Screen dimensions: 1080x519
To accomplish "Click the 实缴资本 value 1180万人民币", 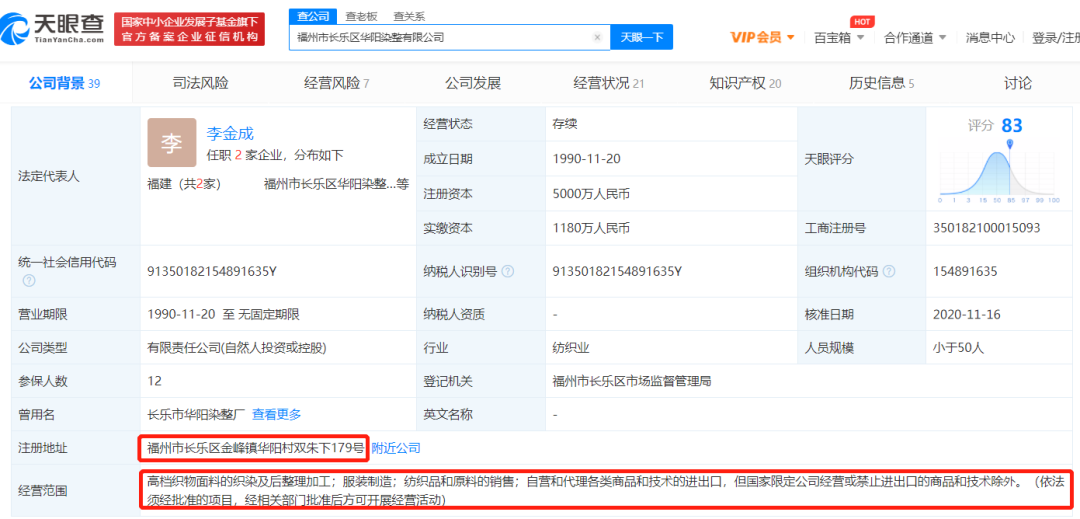I will pos(591,228).
